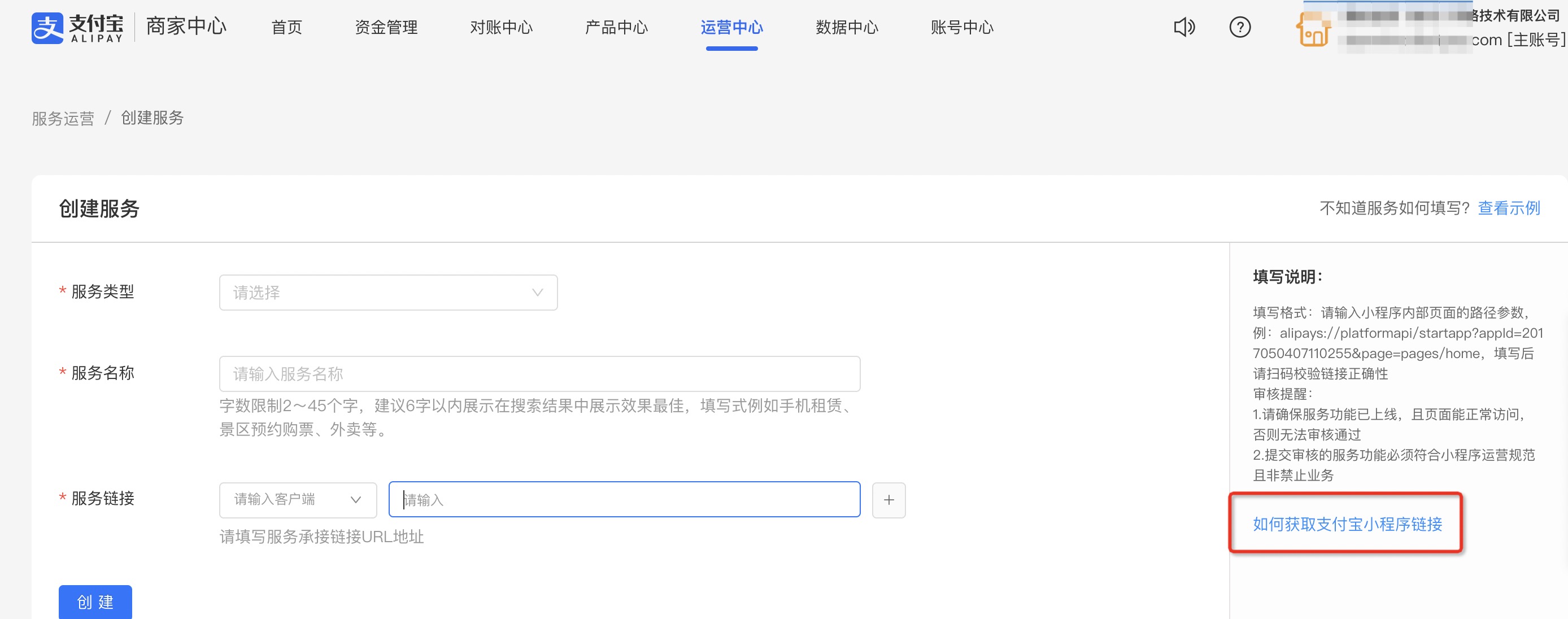The width and height of the screenshot is (1568, 619).
Task: Add another service link with the plus icon
Action: [888, 500]
